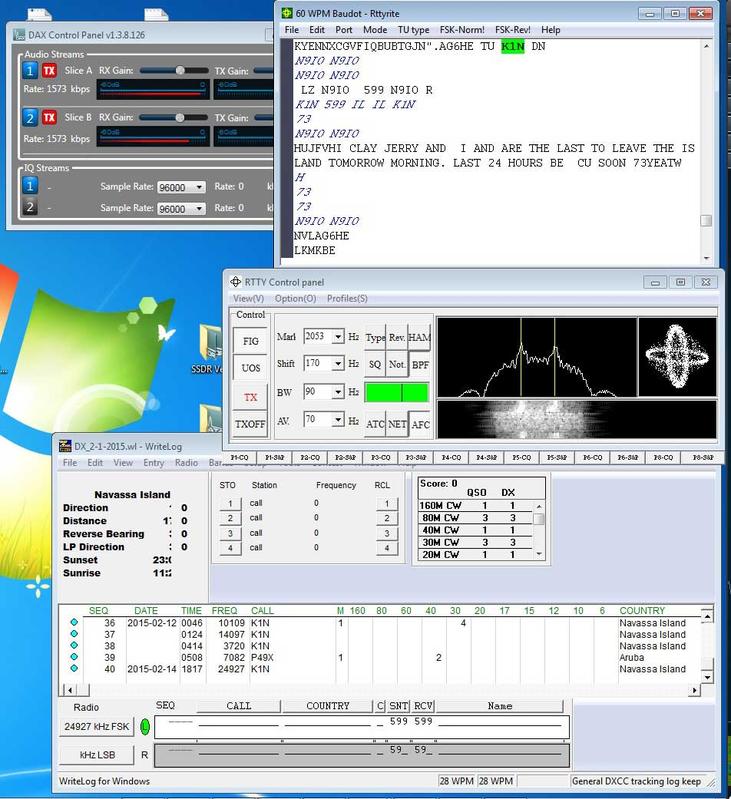Click the green radio focus indicator

[145, 727]
